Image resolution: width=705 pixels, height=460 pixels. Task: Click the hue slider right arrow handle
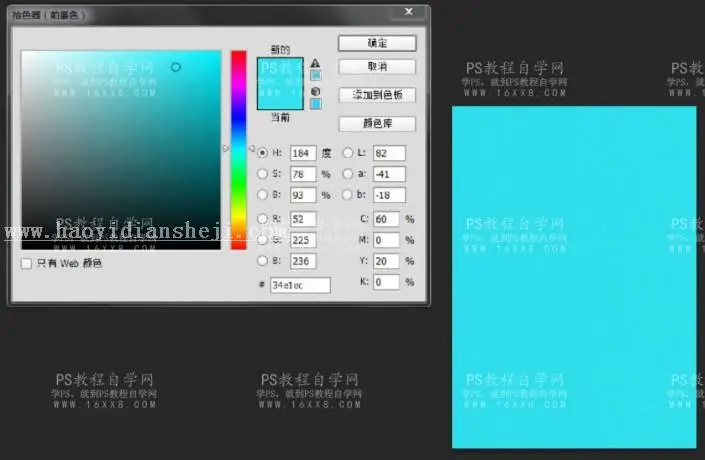pos(251,148)
